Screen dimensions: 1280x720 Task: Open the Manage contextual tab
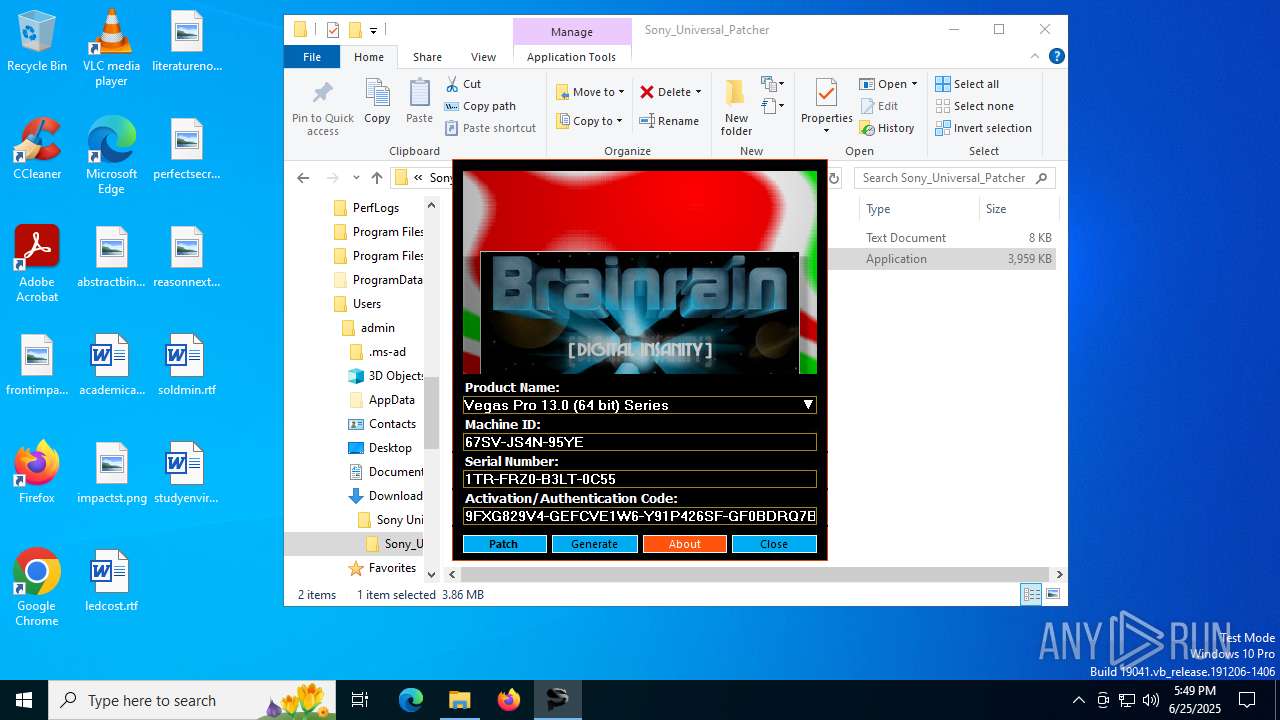[x=572, y=32]
